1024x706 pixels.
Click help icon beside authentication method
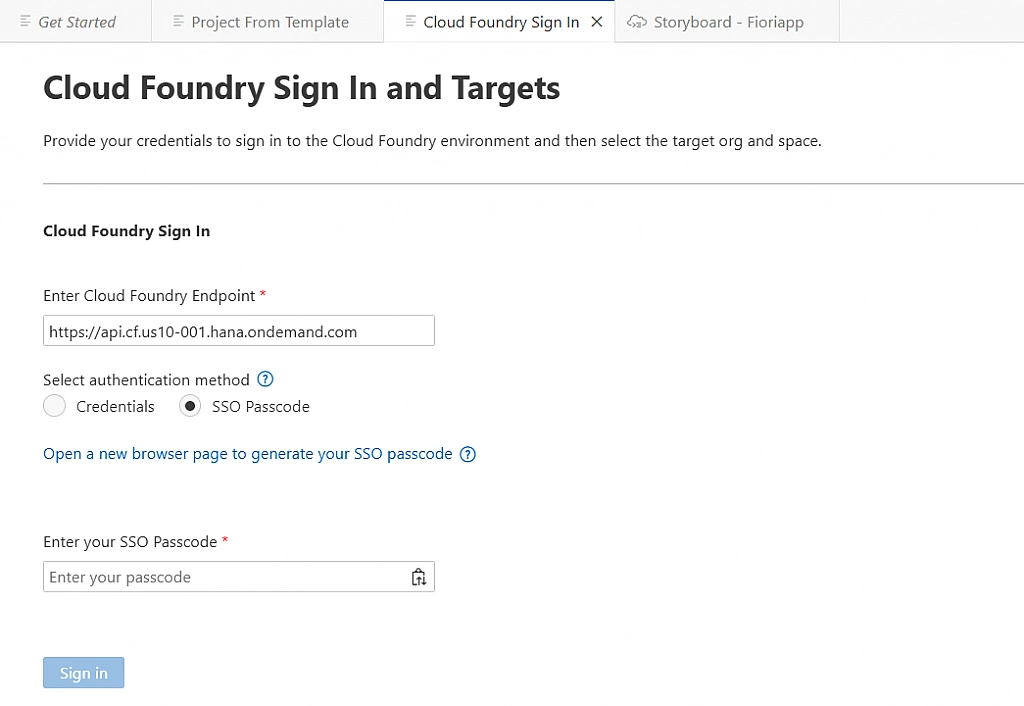pyautogui.click(x=265, y=379)
